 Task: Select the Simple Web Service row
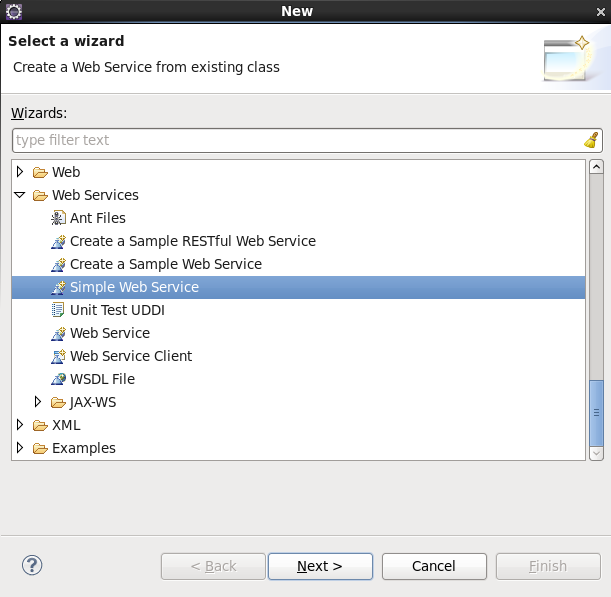coord(298,287)
